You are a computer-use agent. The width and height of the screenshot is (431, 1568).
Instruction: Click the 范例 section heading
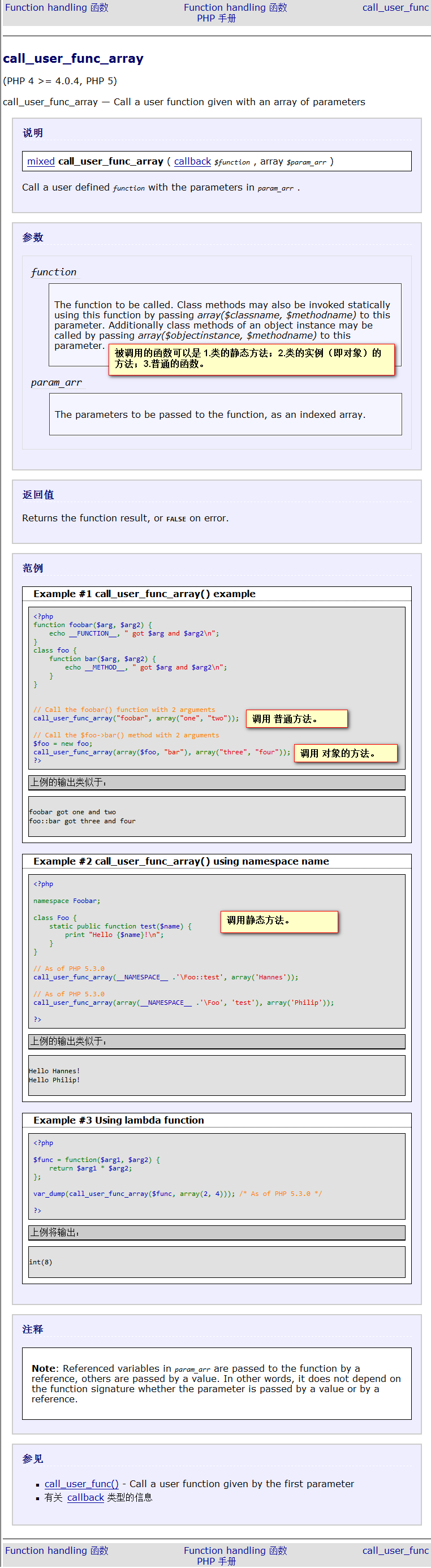33,568
